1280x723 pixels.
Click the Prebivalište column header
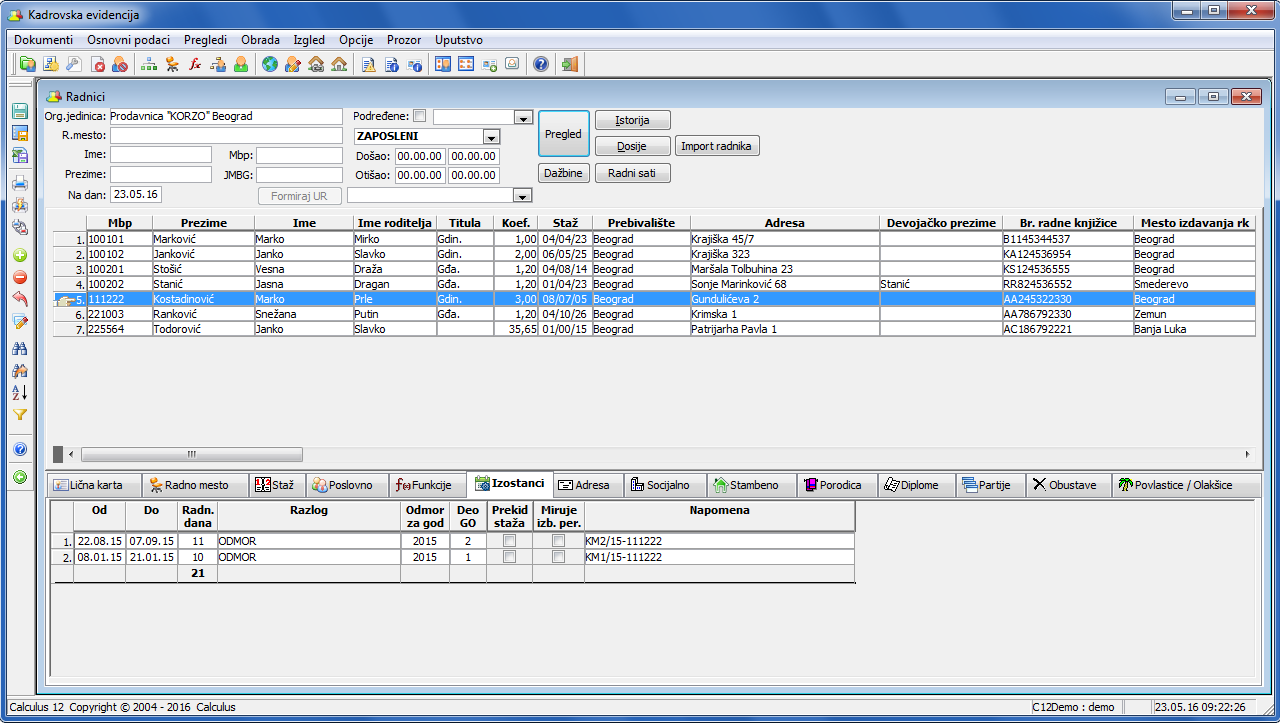[x=641, y=223]
